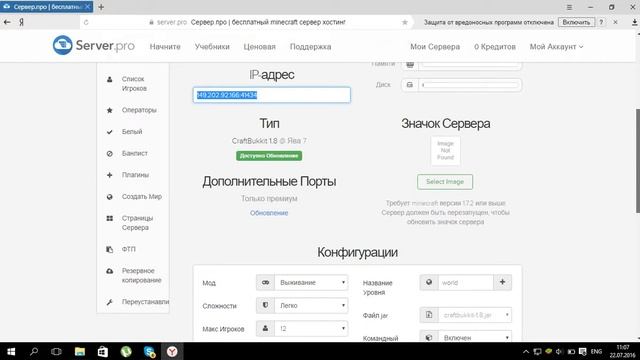This screenshot has height=360, width=640.
Task: Expand the Мой Аккаунт menu
Action: pos(556,47)
